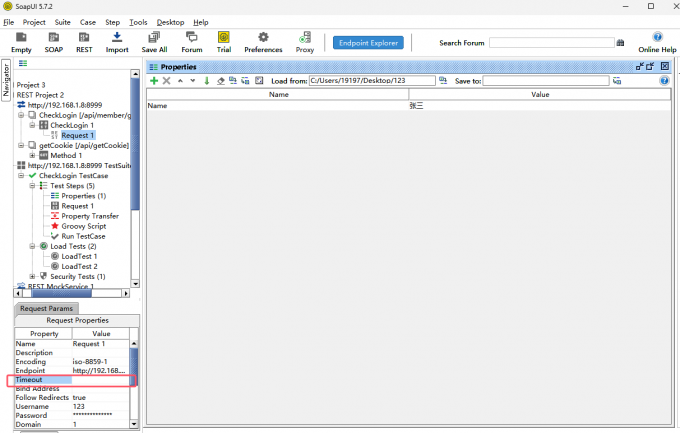
Task: Click the Value column header in Properties table
Action: click(540, 95)
